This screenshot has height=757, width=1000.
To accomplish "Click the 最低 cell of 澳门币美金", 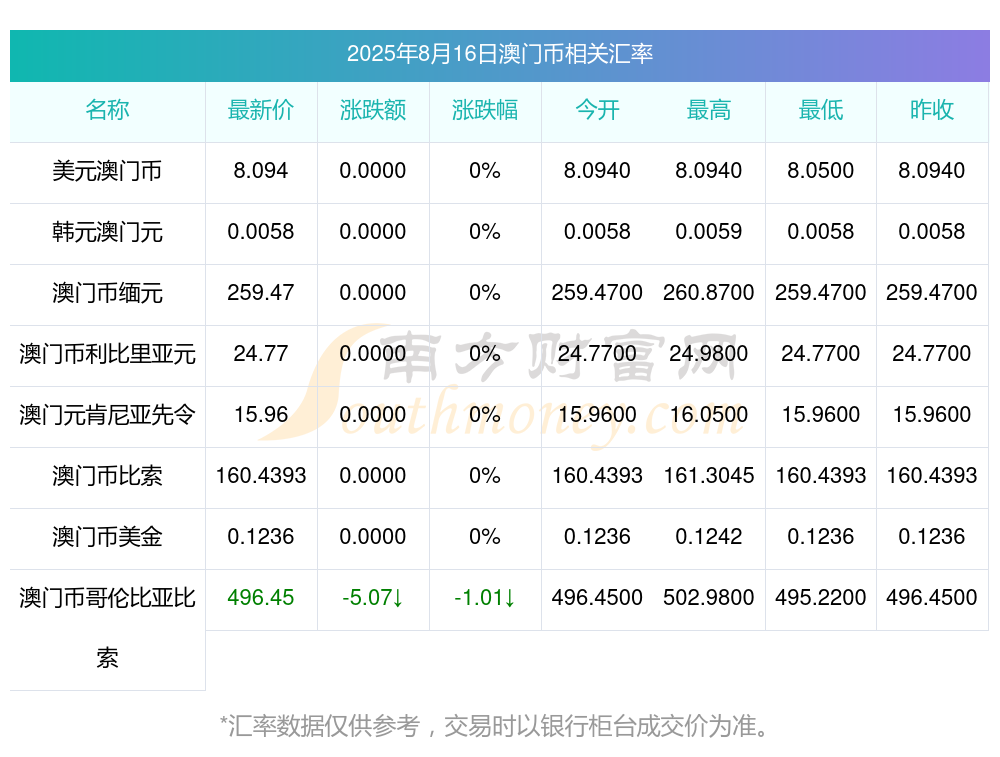I will [x=821, y=536].
